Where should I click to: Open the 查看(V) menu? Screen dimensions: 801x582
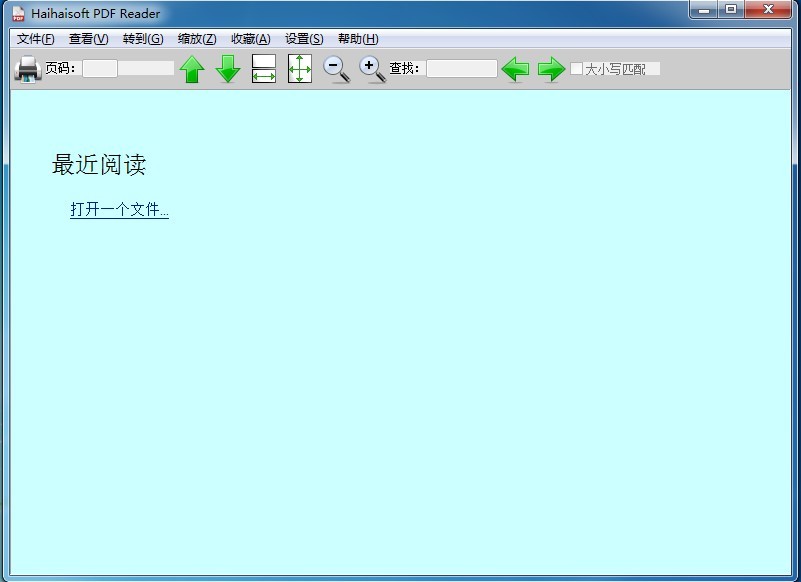tap(88, 39)
